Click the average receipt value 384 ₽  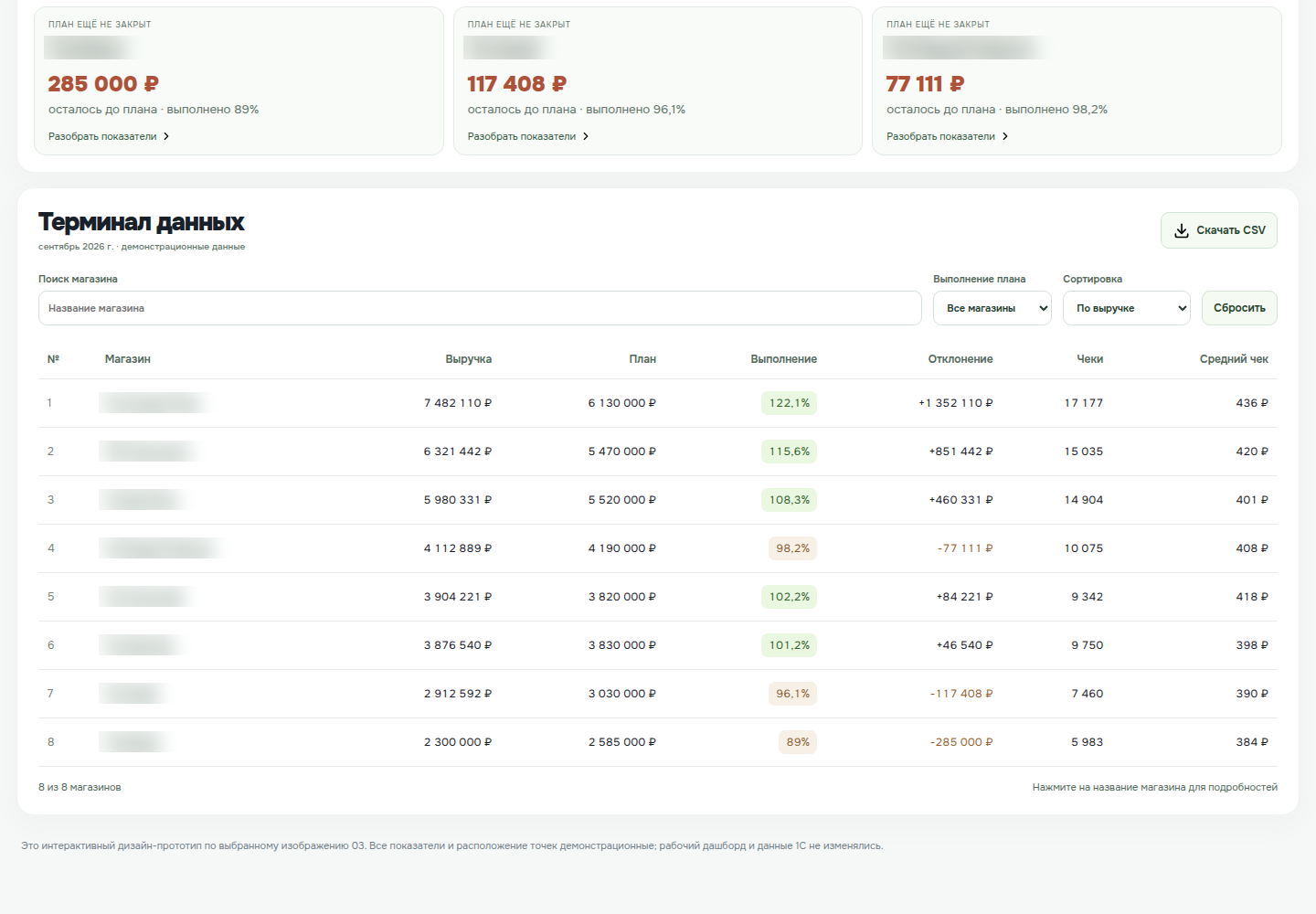(x=1252, y=742)
